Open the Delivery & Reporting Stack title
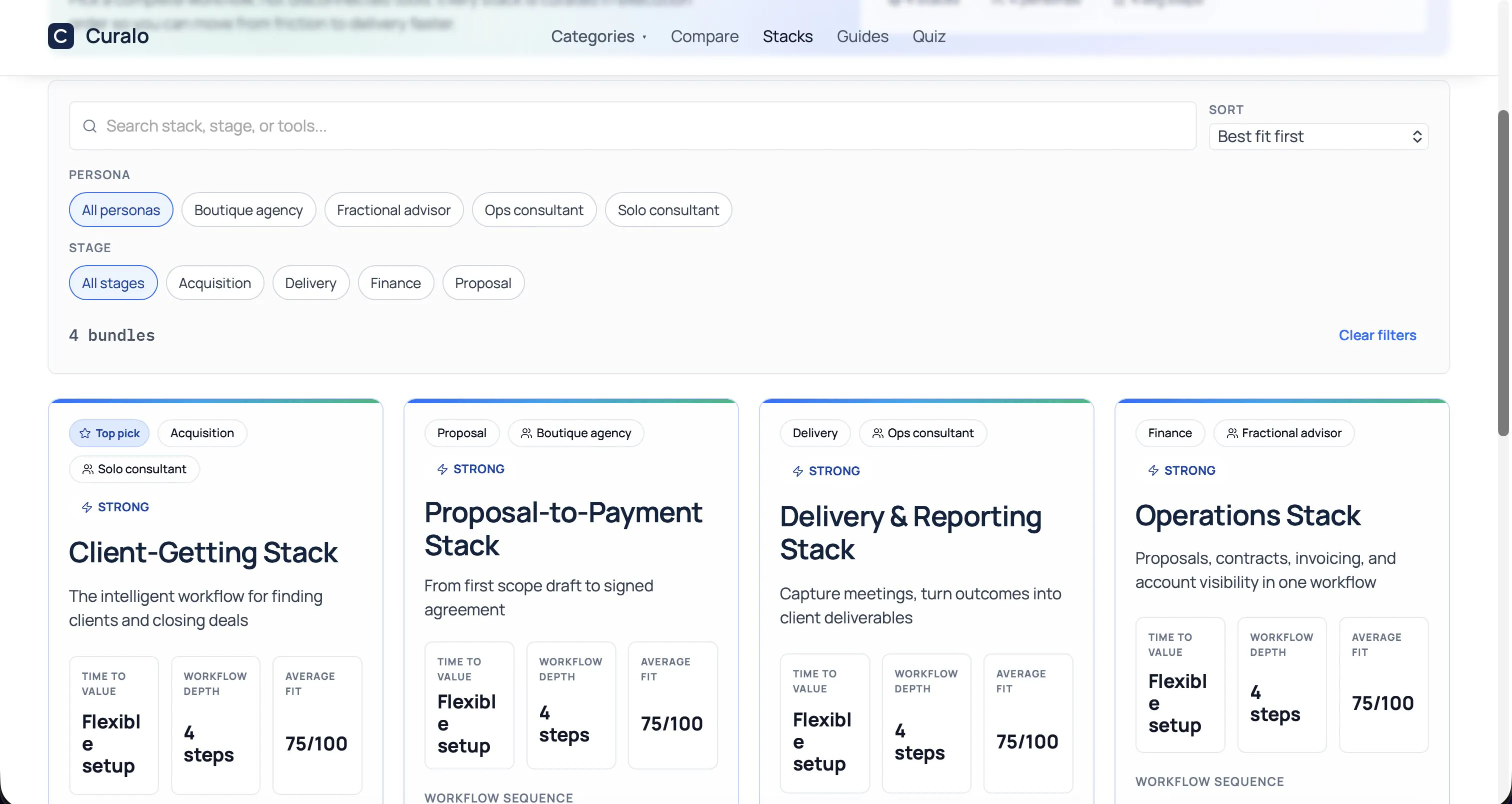The height and width of the screenshot is (804, 1512). click(911, 533)
